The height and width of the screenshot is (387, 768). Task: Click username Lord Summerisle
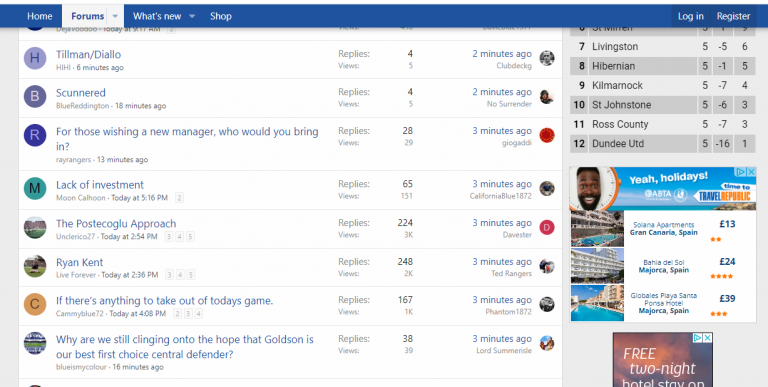(x=504, y=350)
